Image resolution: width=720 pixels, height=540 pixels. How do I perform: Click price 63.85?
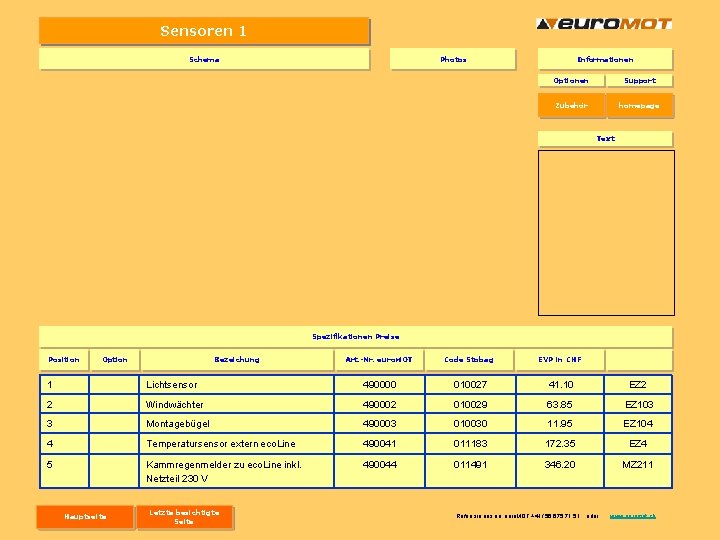click(x=560, y=405)
